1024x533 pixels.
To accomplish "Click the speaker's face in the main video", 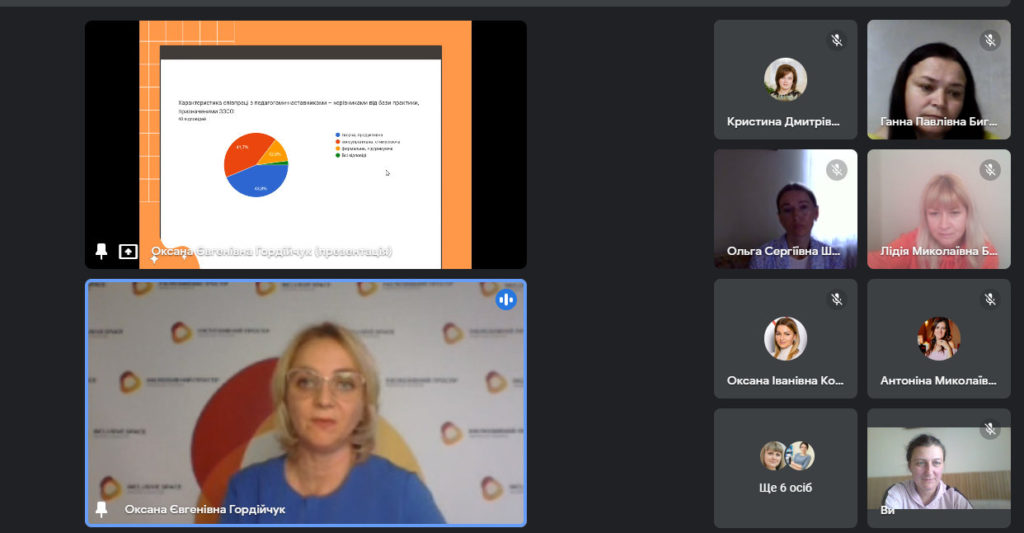I will [325, 391].
